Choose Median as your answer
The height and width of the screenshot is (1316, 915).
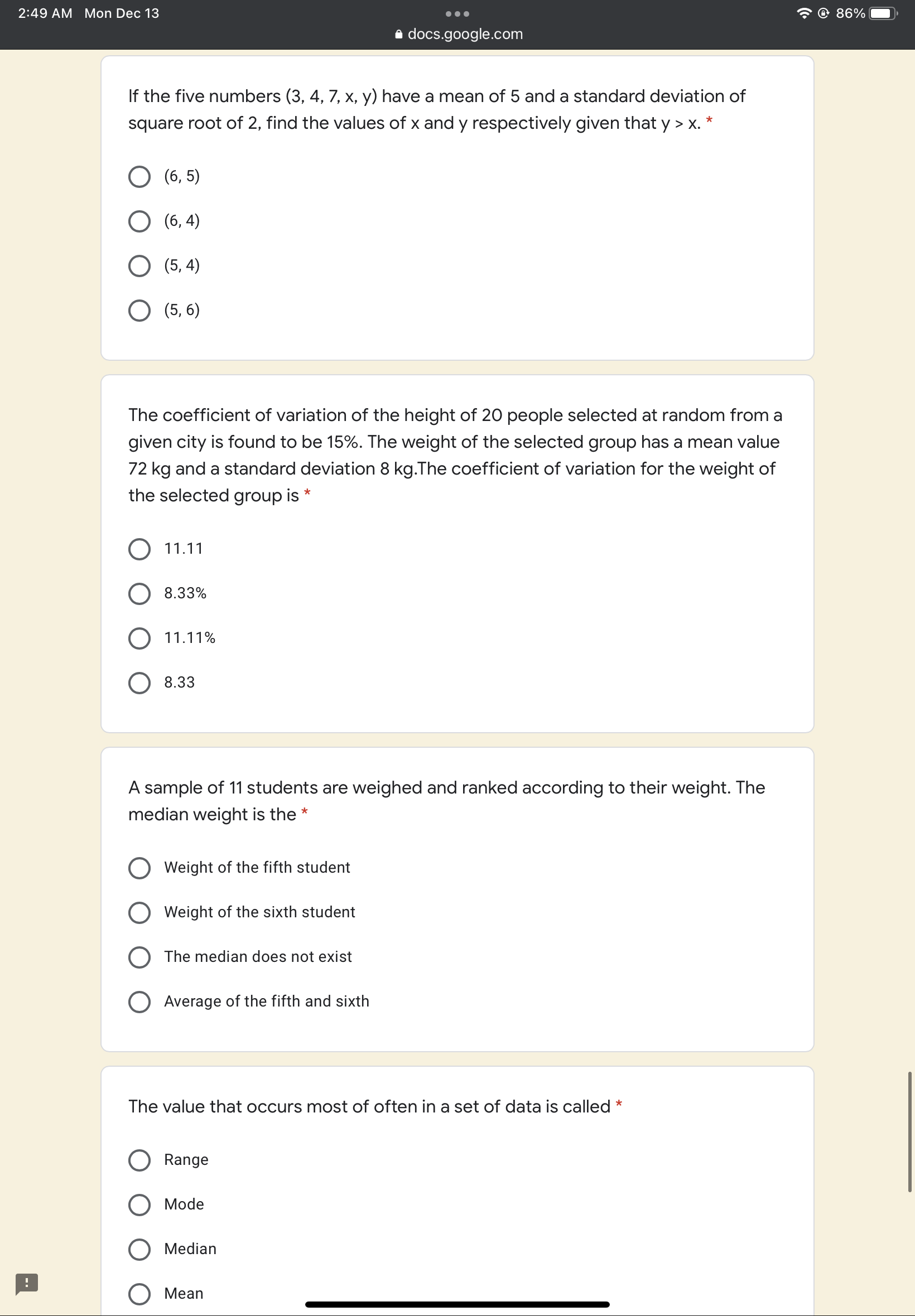[139, 1249]
